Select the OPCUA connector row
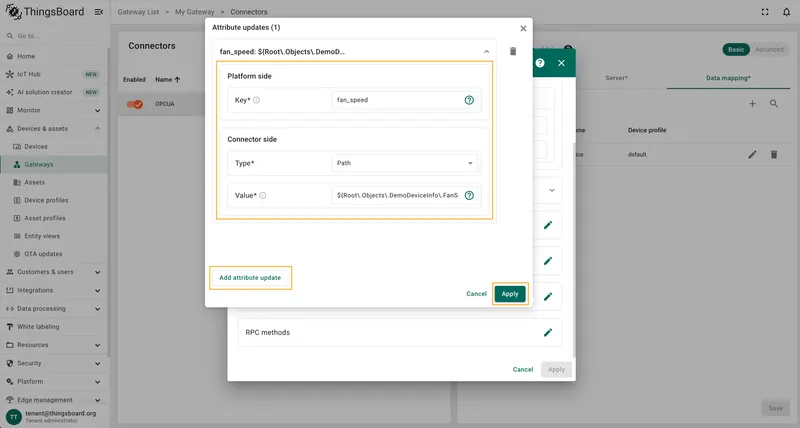 pyautogui.click(x=161, y=104)
